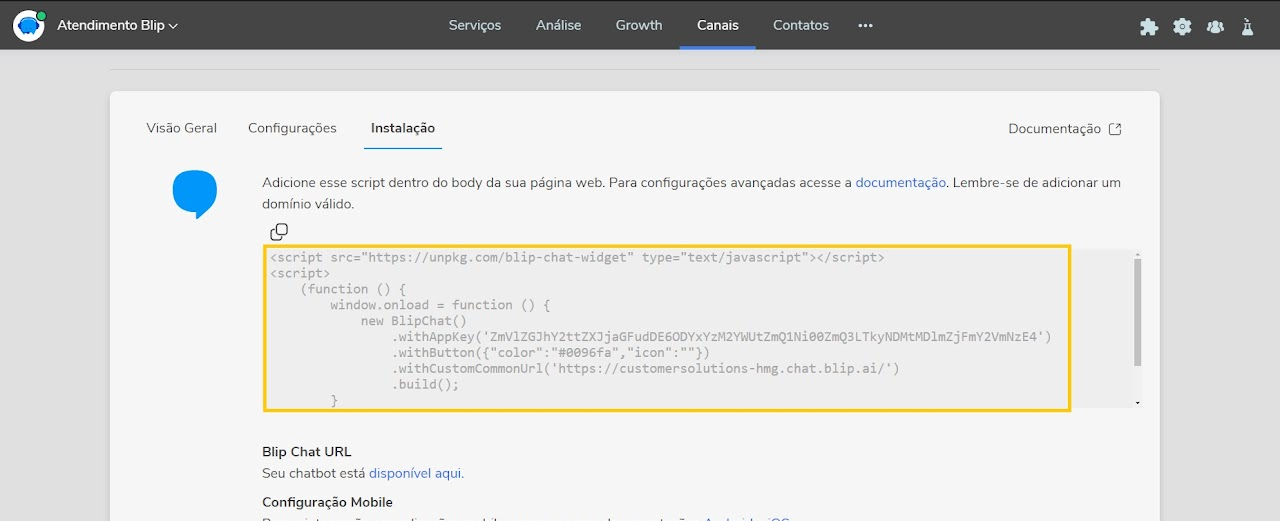Click the code box vertical scrollbar thumb
The height and width of the screenshot is (521, 1280).
[x=1138, y=313]
